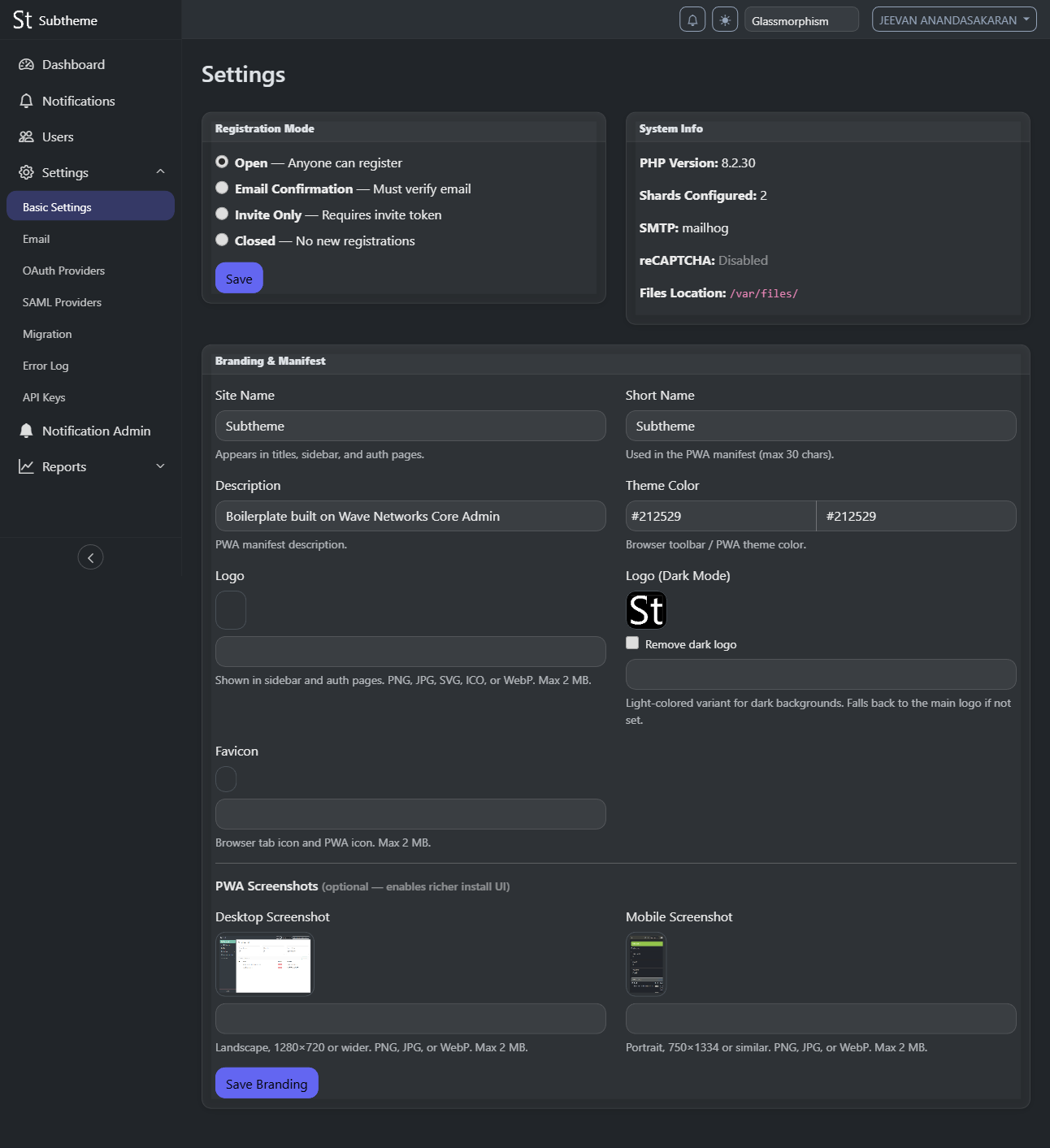1050x1148 pixels.
Task: Collapse the Settings submenu chevron
Action: click(x=160, y=172)
